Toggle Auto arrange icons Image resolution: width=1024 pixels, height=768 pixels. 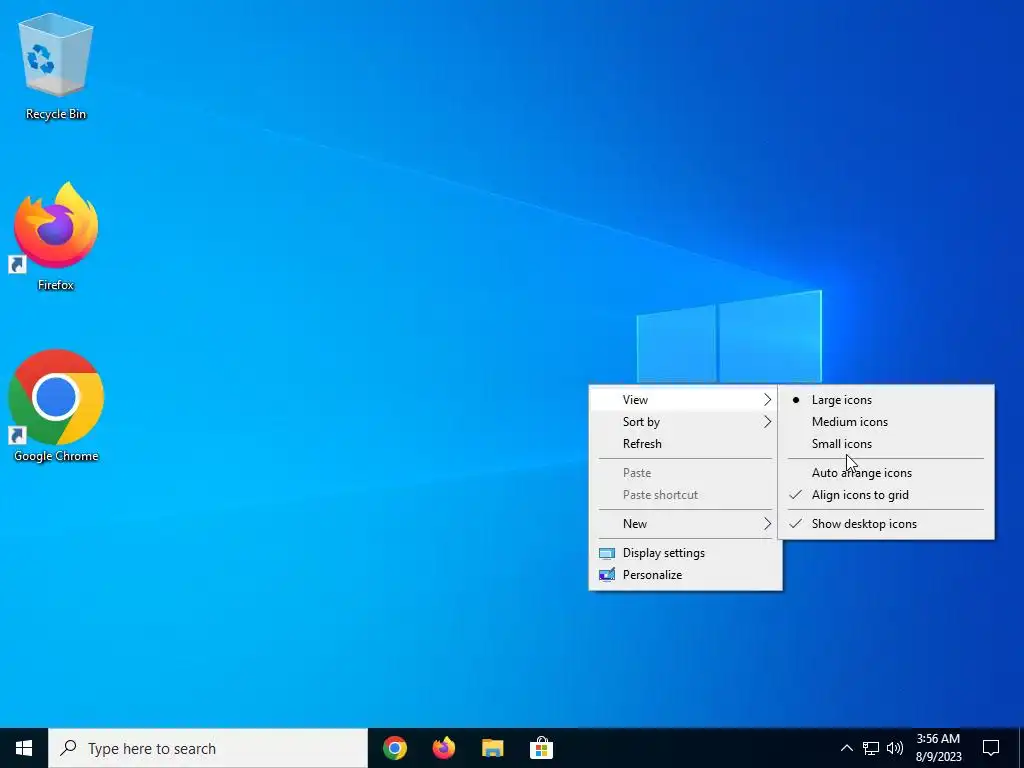[886, 473]
